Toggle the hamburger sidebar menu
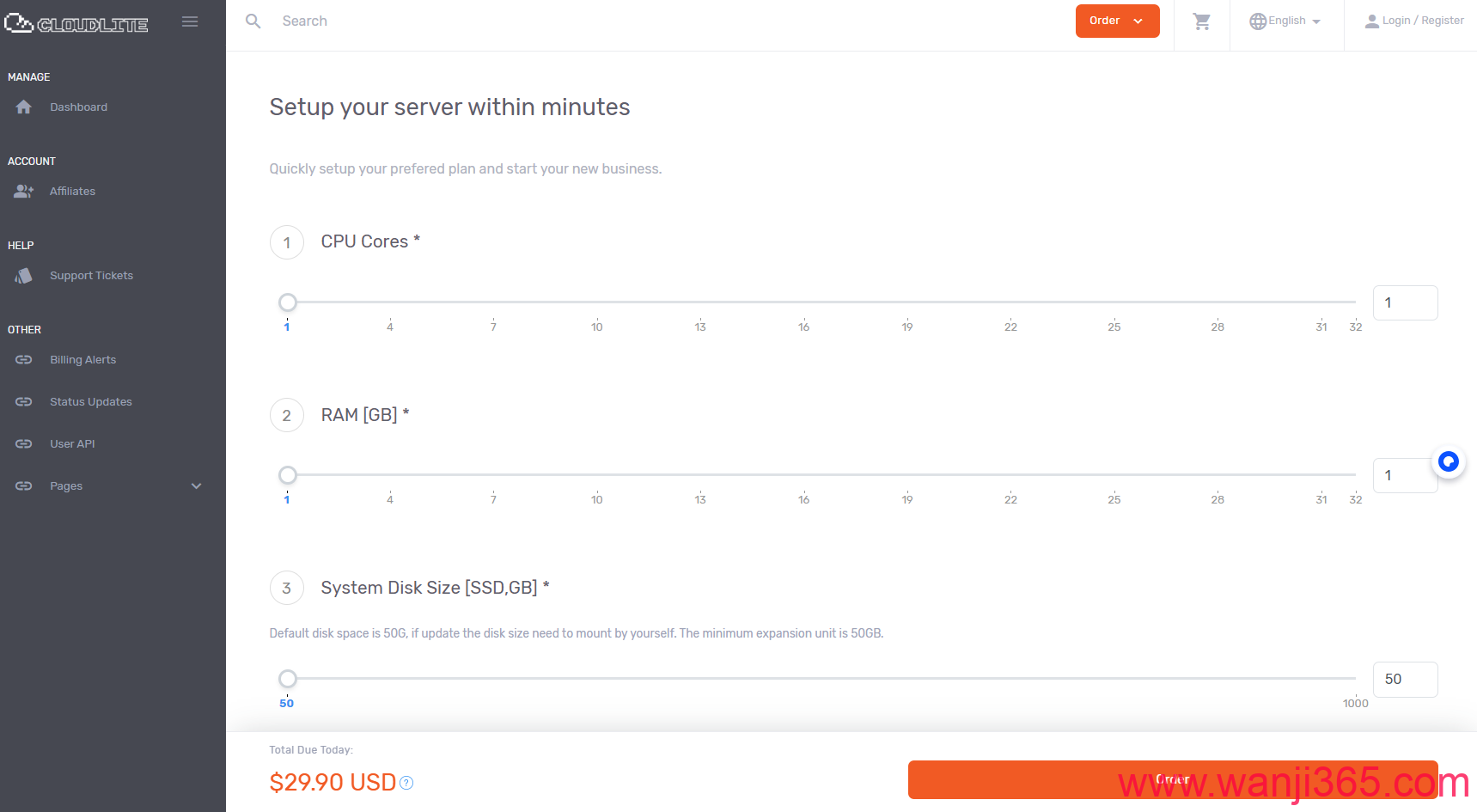 (190, 21)
